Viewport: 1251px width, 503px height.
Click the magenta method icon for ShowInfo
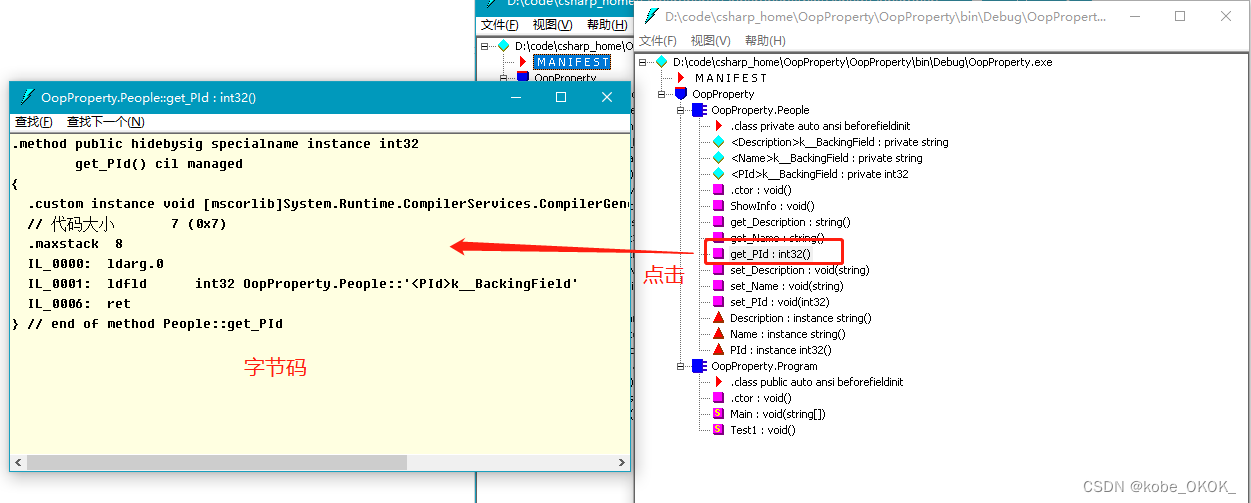click(718, 206)
